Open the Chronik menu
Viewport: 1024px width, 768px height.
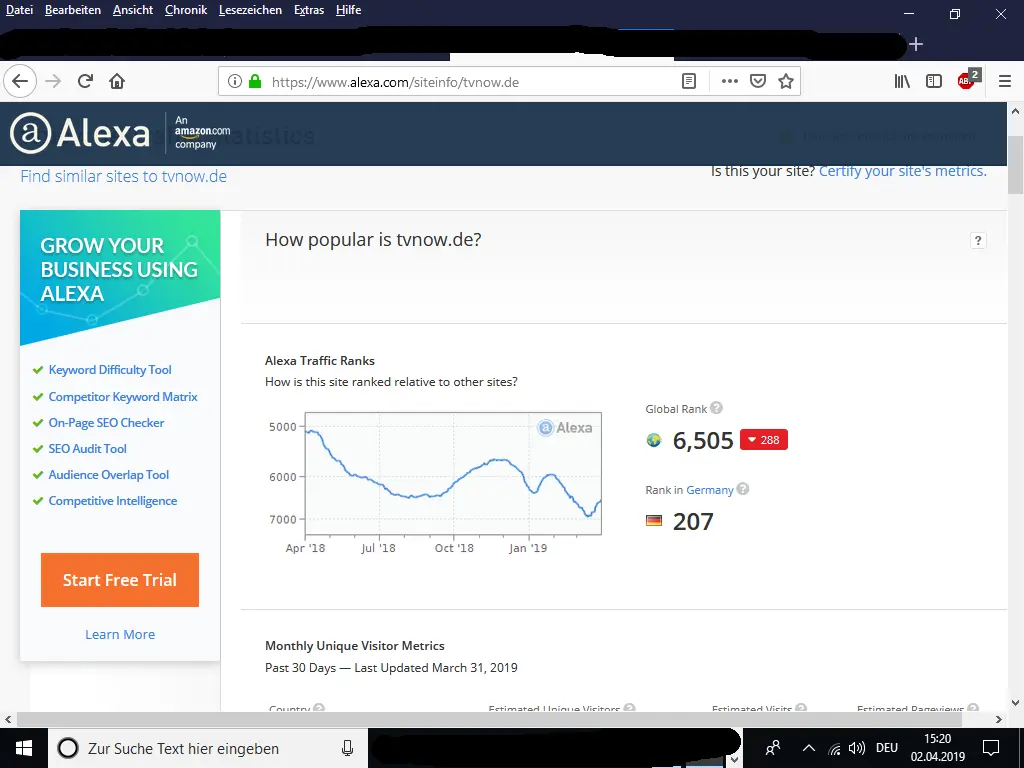coord(185,10)
